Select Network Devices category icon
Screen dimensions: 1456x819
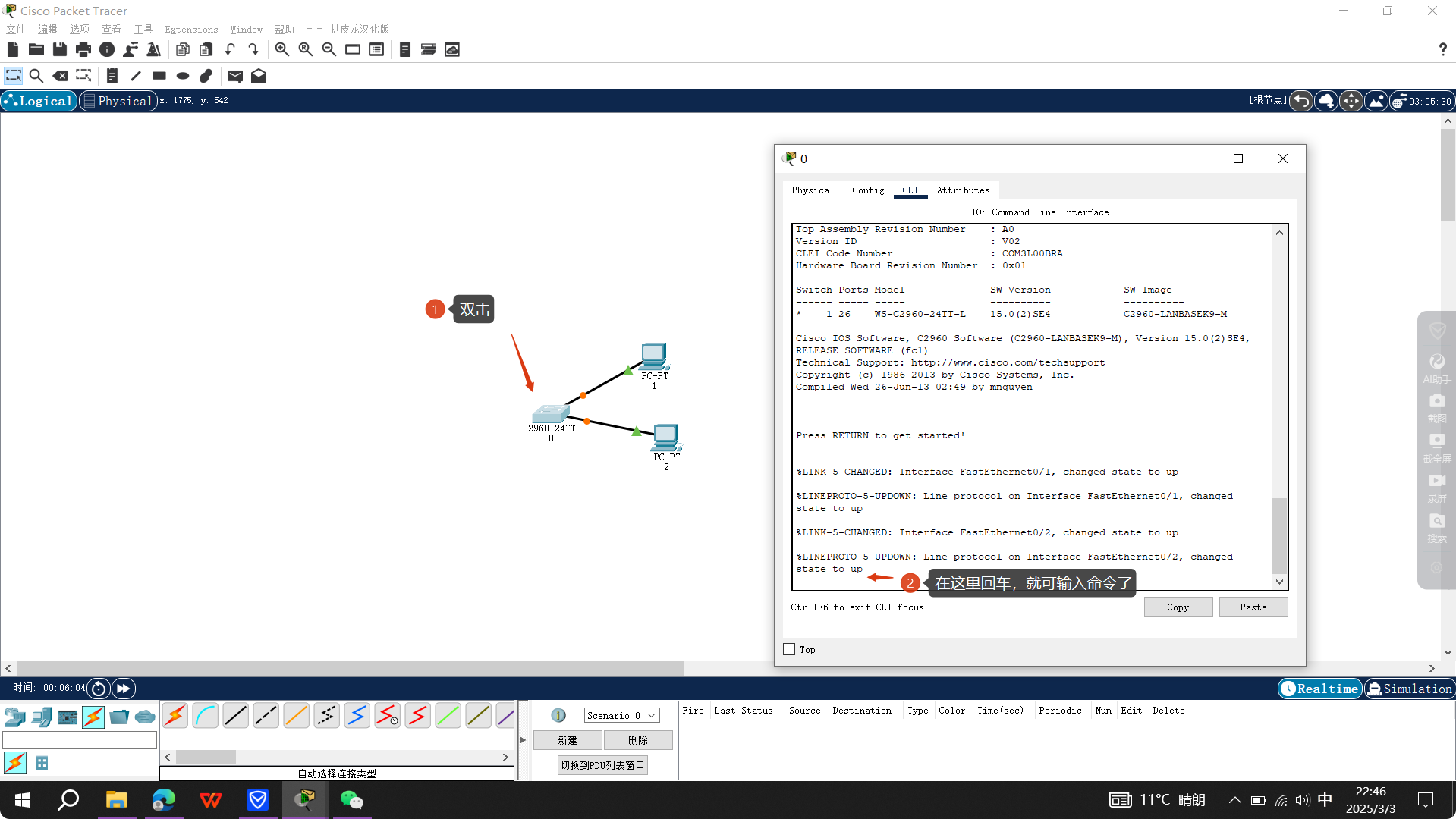click(x=15, y=717)
